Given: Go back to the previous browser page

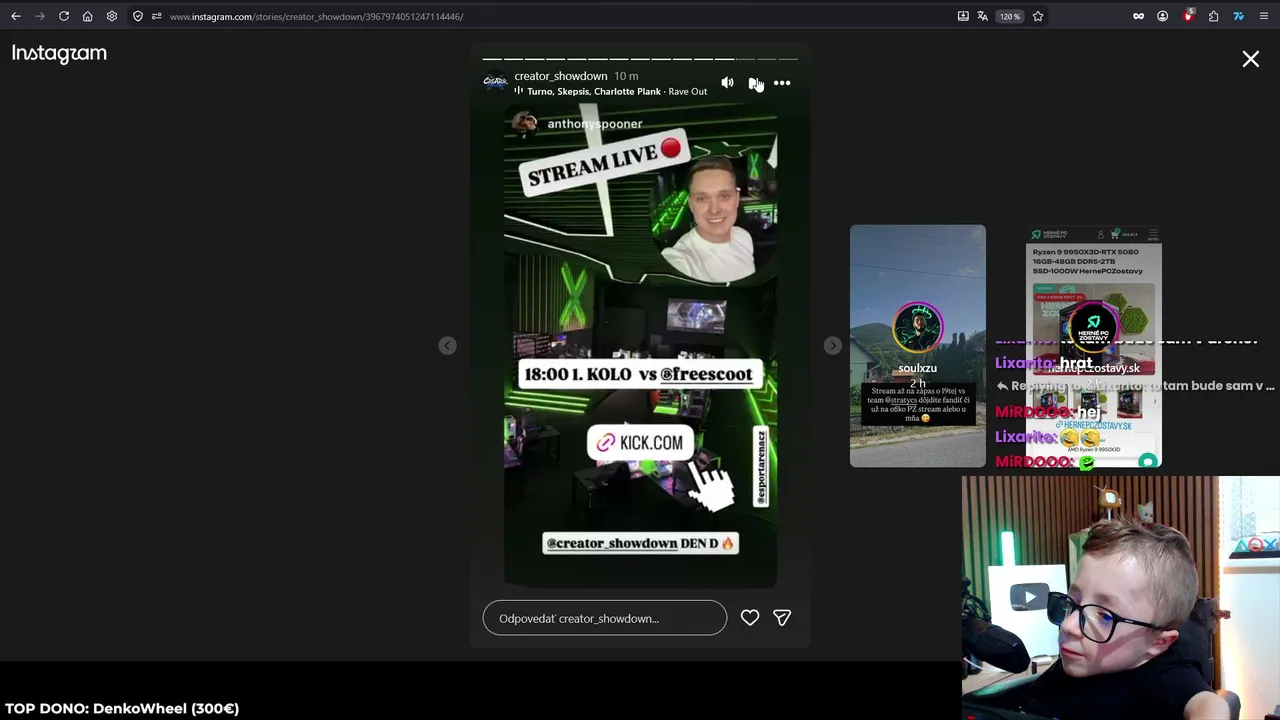Looking at the screenshot, I should pos(16,16).
